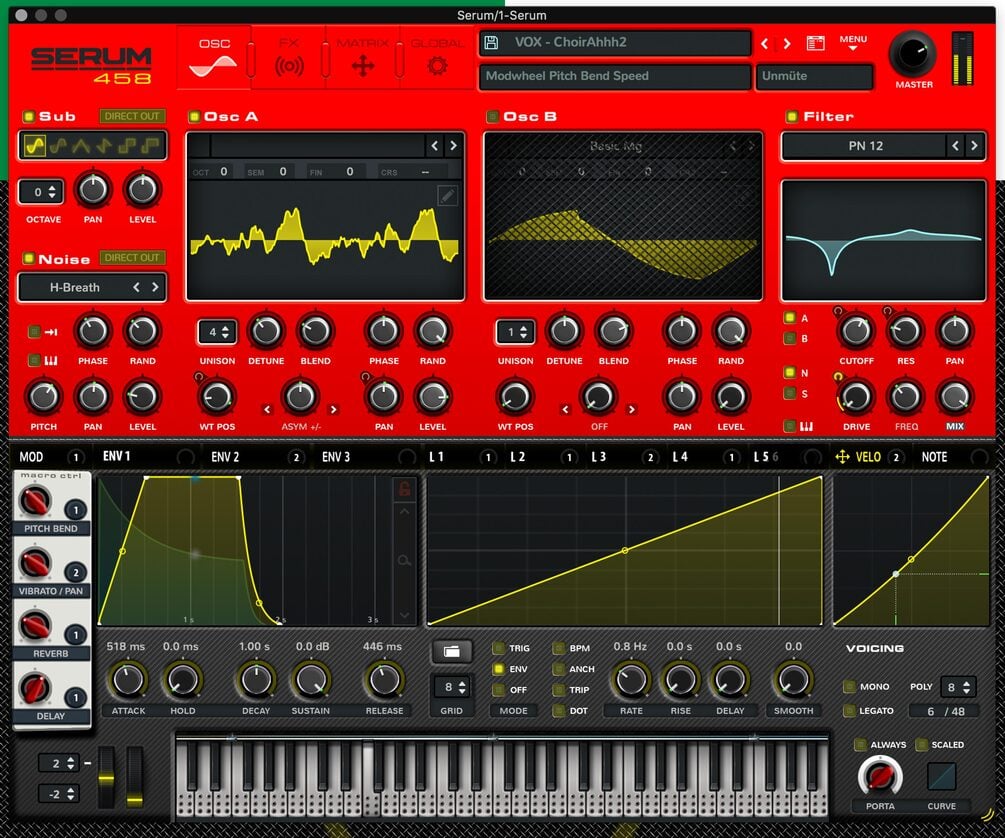Open the preset browser icon
Image resolution: width=1005 pixels, height=838 pixels.
point(815,43)
